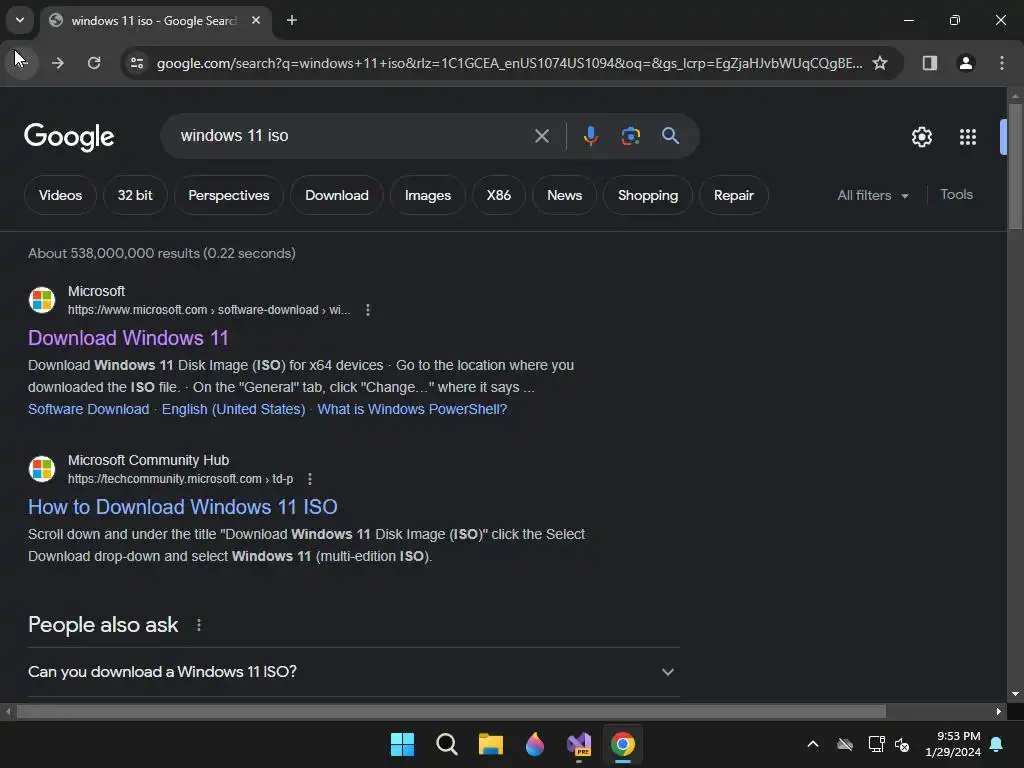Click the address bar URL
Image resolution: width=1024 pixels, height=768 pixels.
point(509,63)
